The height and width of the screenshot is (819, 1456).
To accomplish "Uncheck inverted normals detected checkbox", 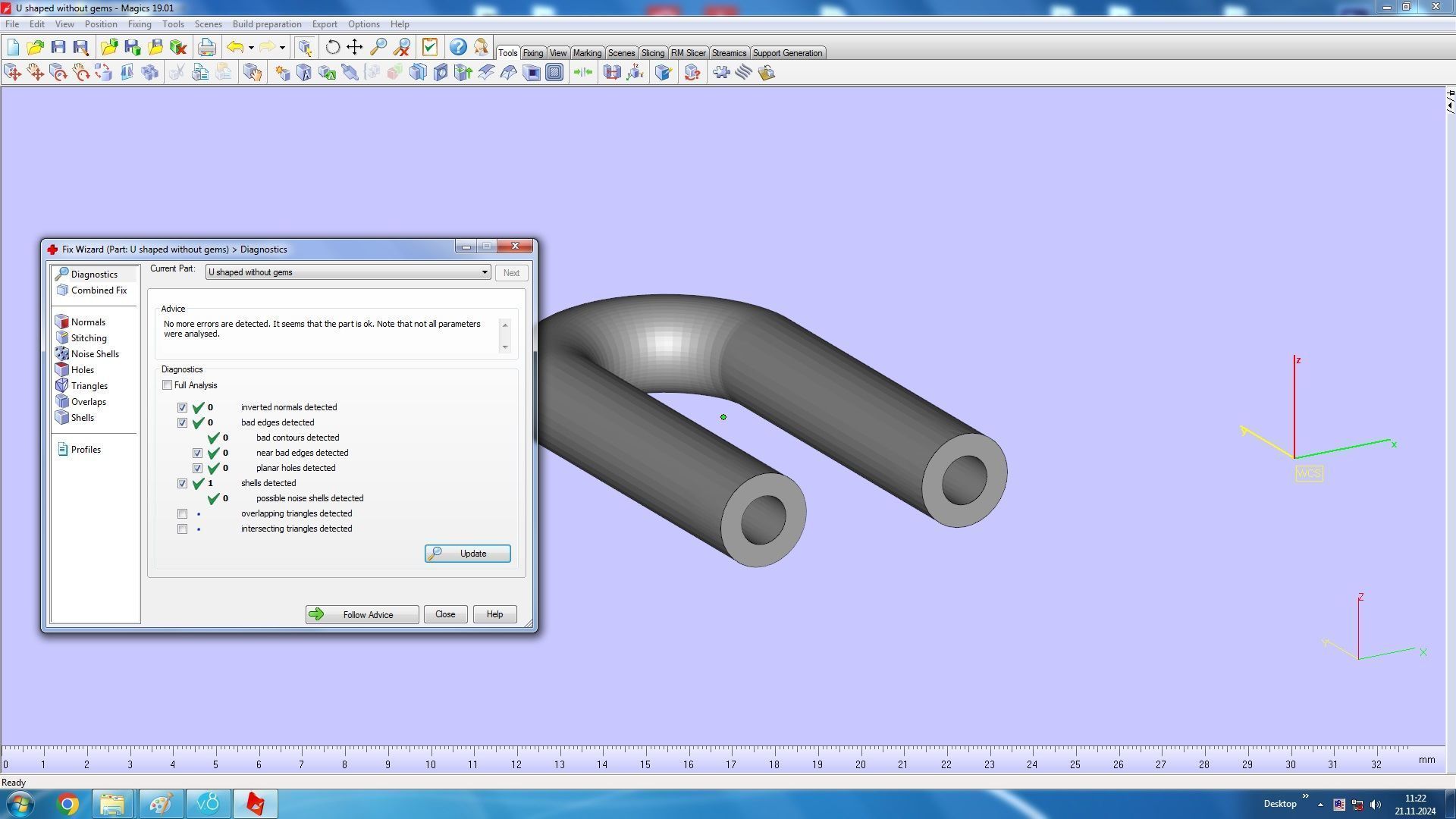I will pyautogui.click(x=183, y=408).
